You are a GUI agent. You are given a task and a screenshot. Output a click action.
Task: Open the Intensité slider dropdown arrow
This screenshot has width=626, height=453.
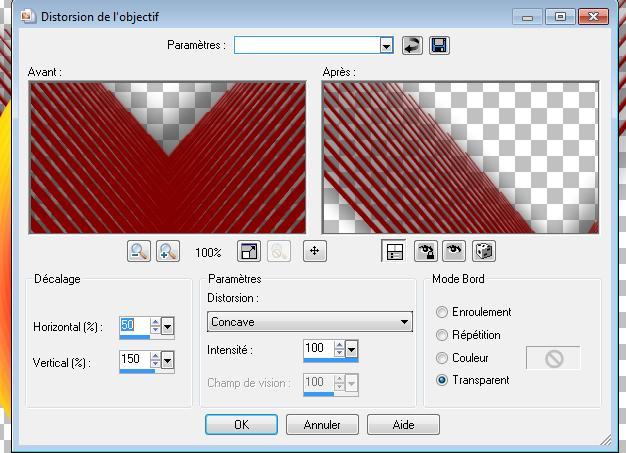coord(351,350)
